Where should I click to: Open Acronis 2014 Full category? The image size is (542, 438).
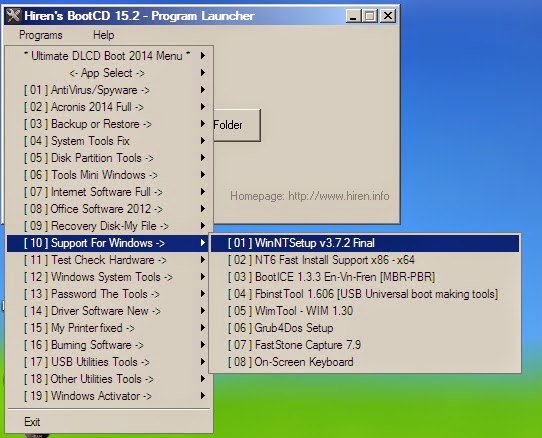coord(108,107)
